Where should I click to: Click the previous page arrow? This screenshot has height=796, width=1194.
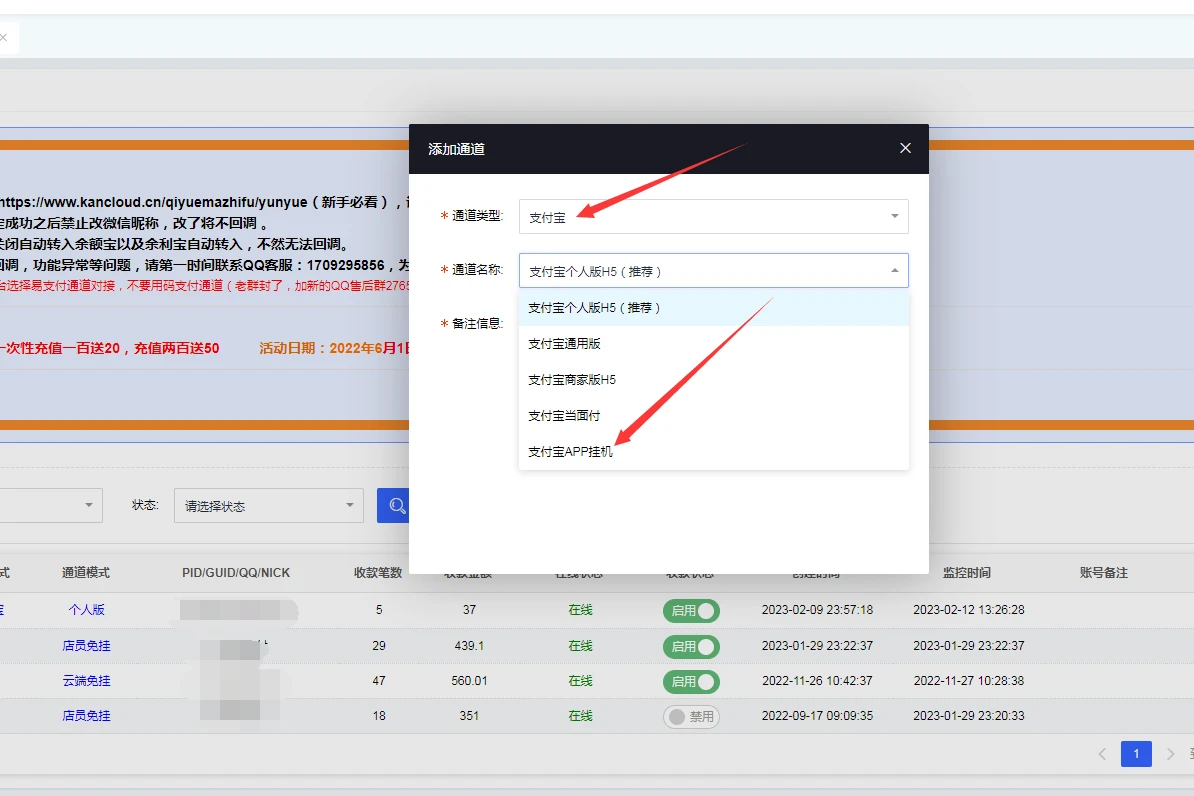point(1102,754)
